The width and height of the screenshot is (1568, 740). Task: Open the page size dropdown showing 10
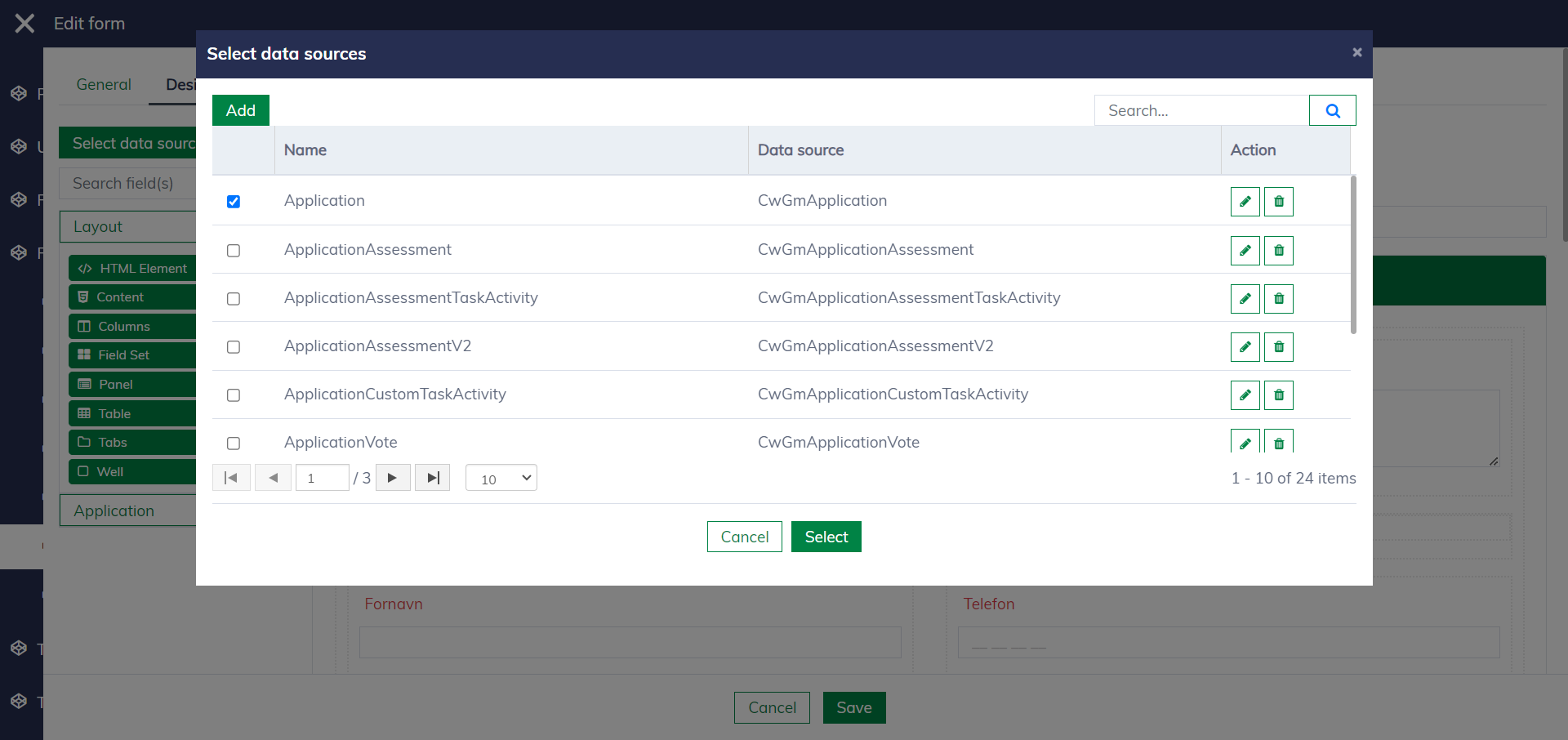pos(501,478)
